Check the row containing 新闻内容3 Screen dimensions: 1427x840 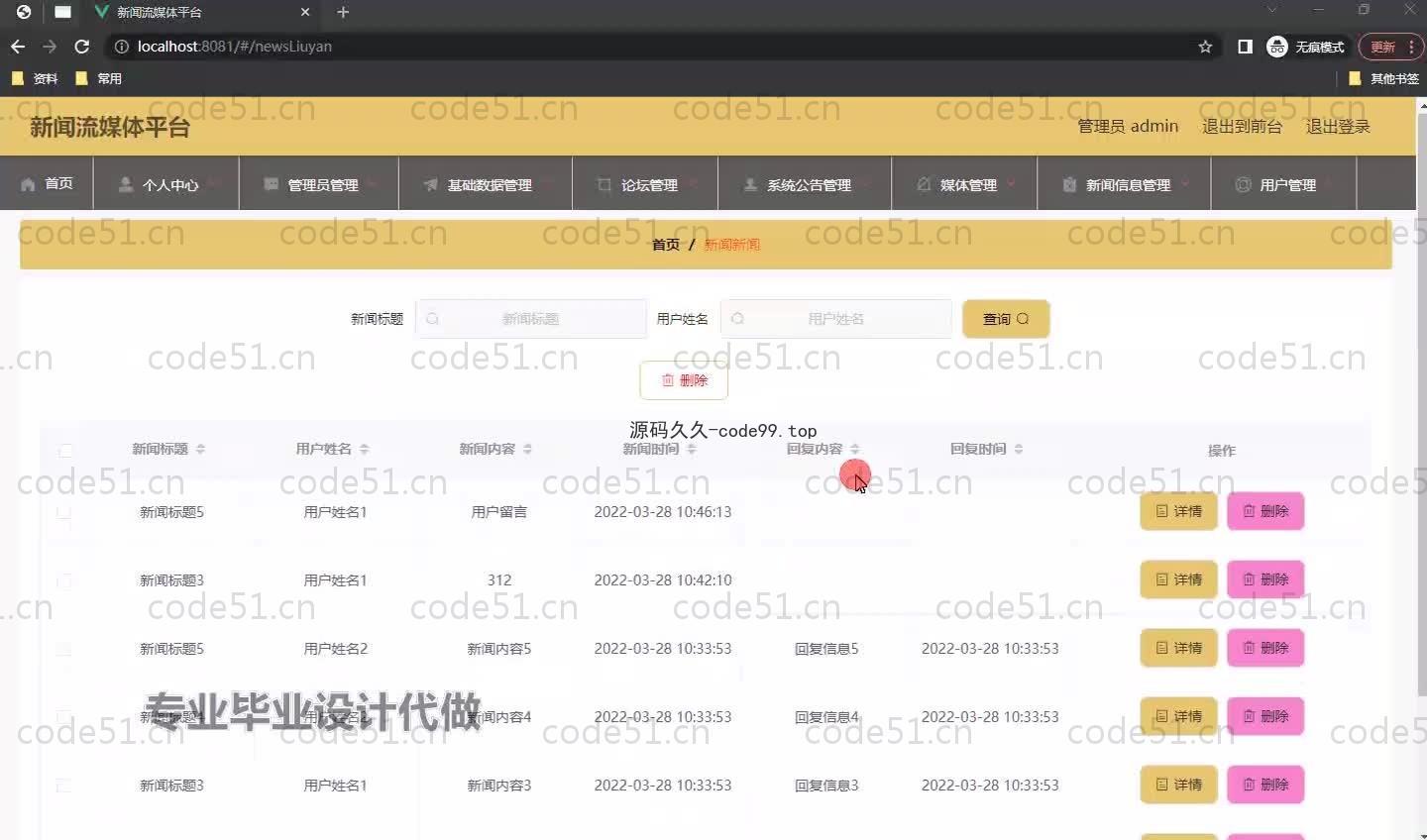click(63, 786)
